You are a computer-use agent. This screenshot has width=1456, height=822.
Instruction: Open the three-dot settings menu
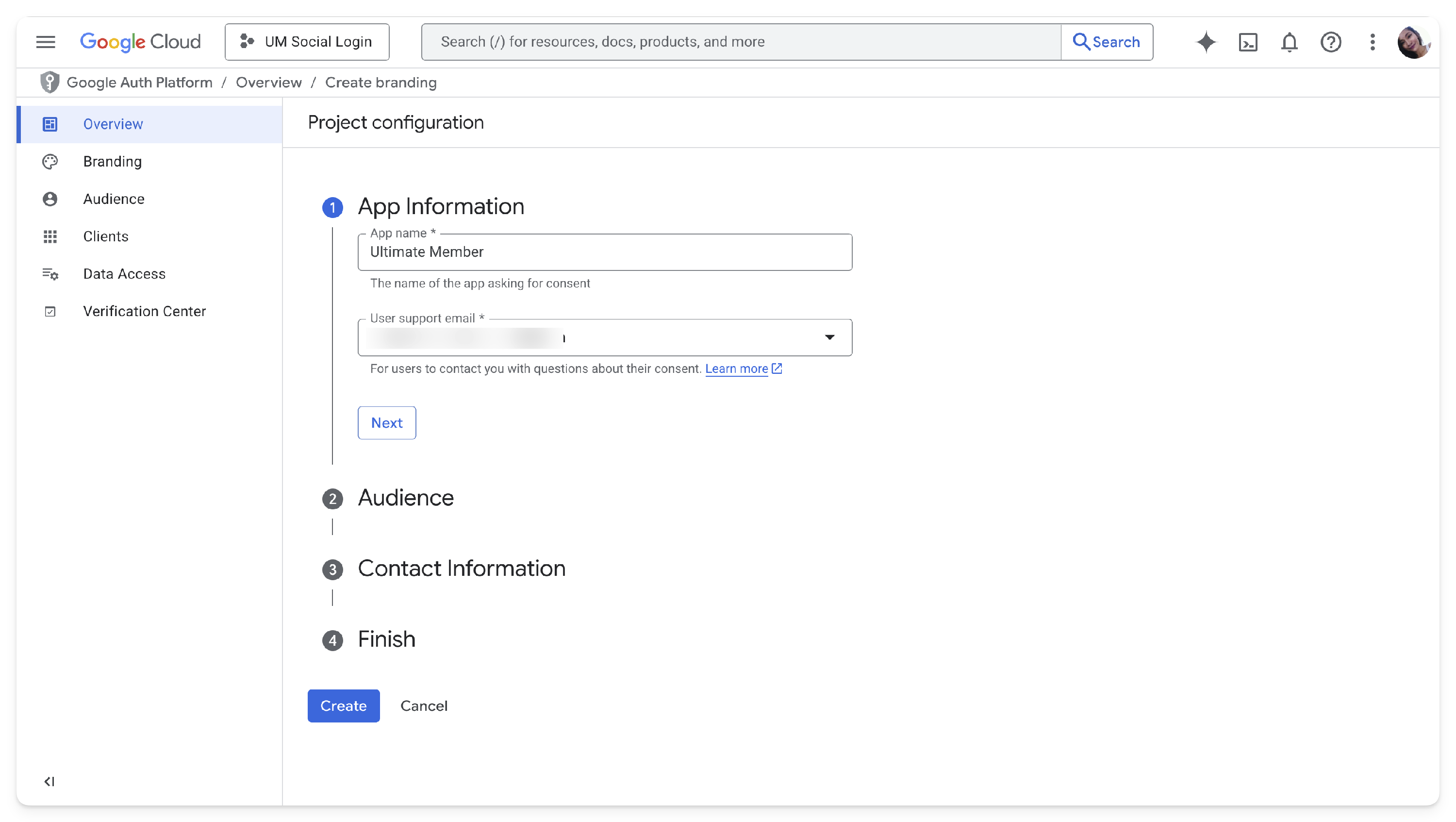1373,42
